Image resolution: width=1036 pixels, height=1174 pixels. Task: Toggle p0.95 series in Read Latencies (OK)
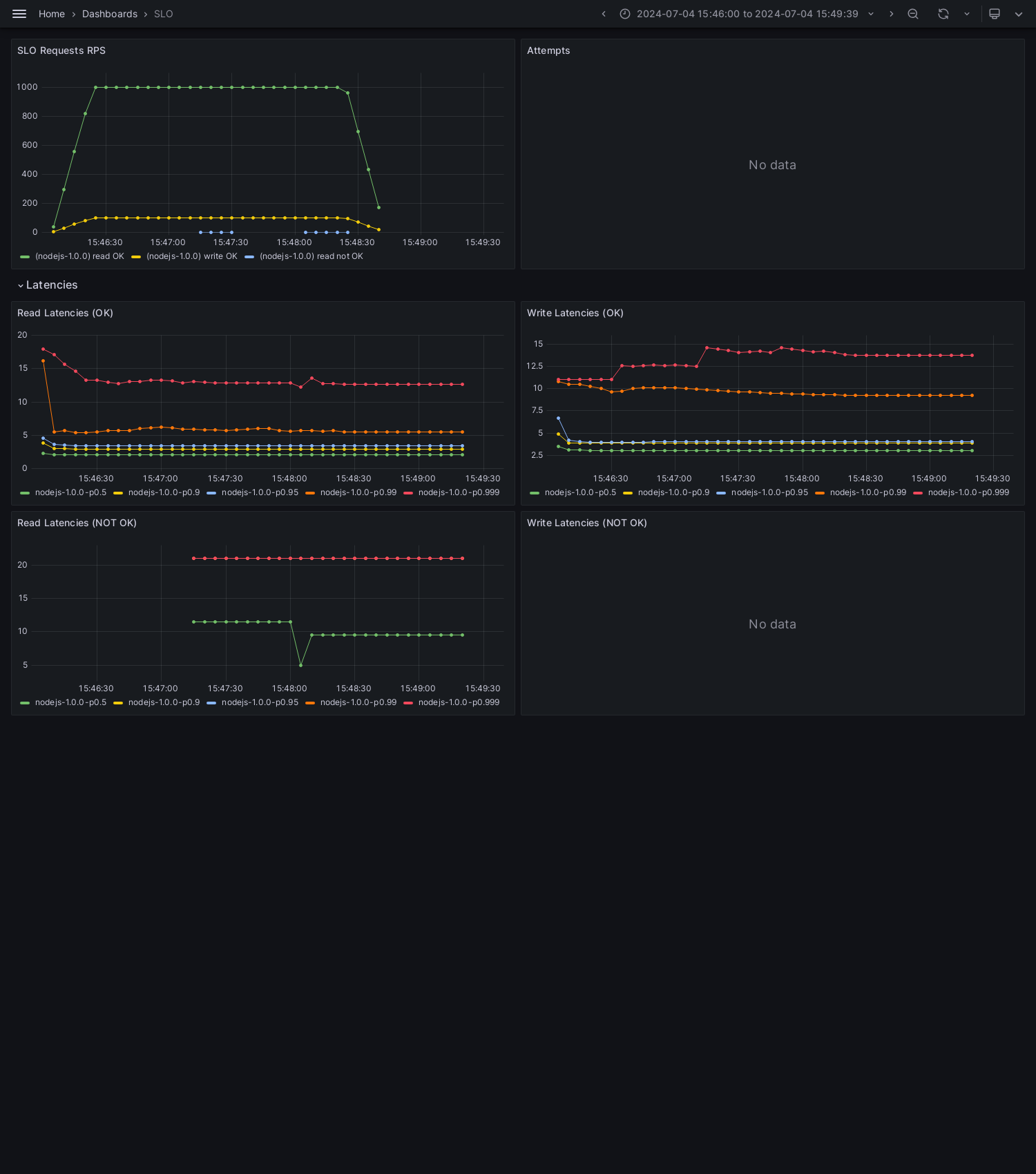click(260, 492)
